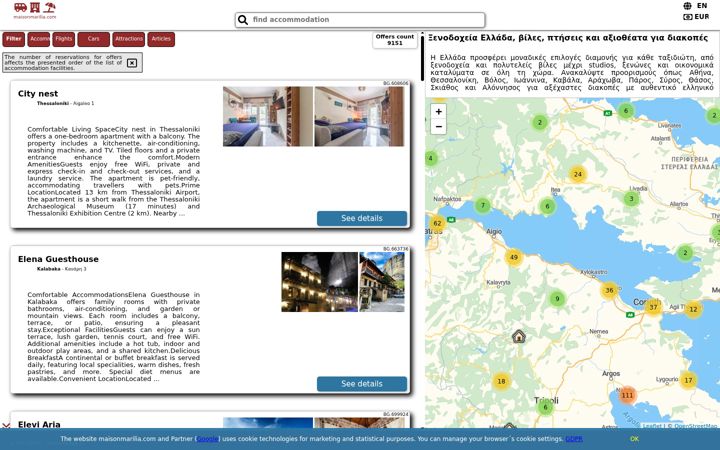Switch to the Articles tab
Viewport: 720px width, 450px height.
pos(161,39)
